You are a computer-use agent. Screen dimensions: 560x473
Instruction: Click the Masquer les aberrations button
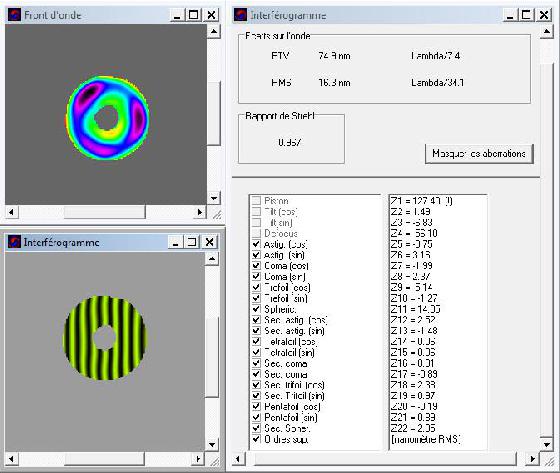point(479,154)
